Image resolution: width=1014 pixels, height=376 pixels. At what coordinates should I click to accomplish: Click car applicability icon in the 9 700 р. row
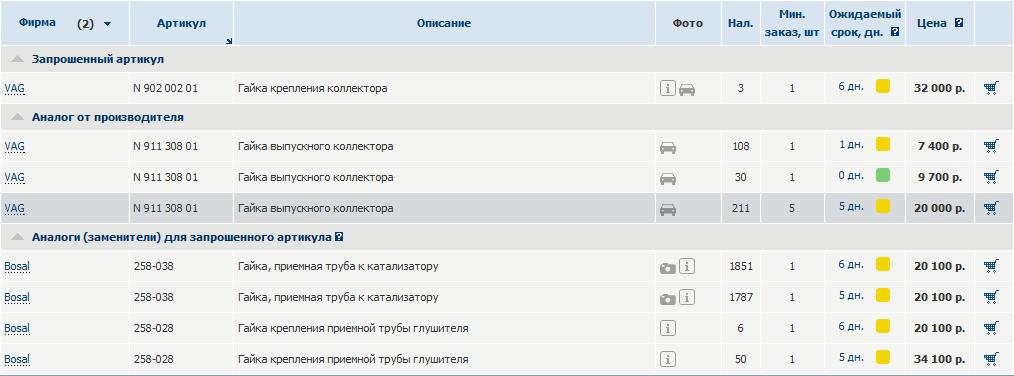pyautogui.click(x=668, y=178)
